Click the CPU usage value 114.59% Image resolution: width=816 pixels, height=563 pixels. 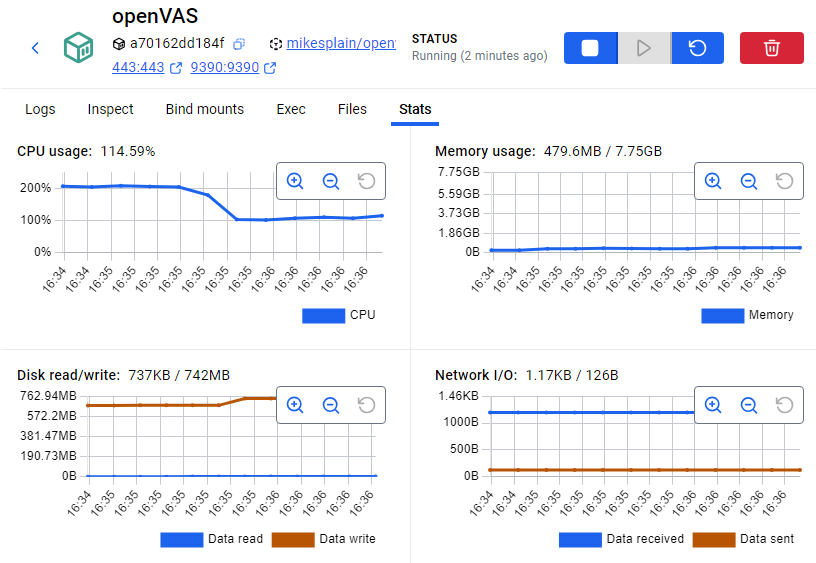(128, 151)
